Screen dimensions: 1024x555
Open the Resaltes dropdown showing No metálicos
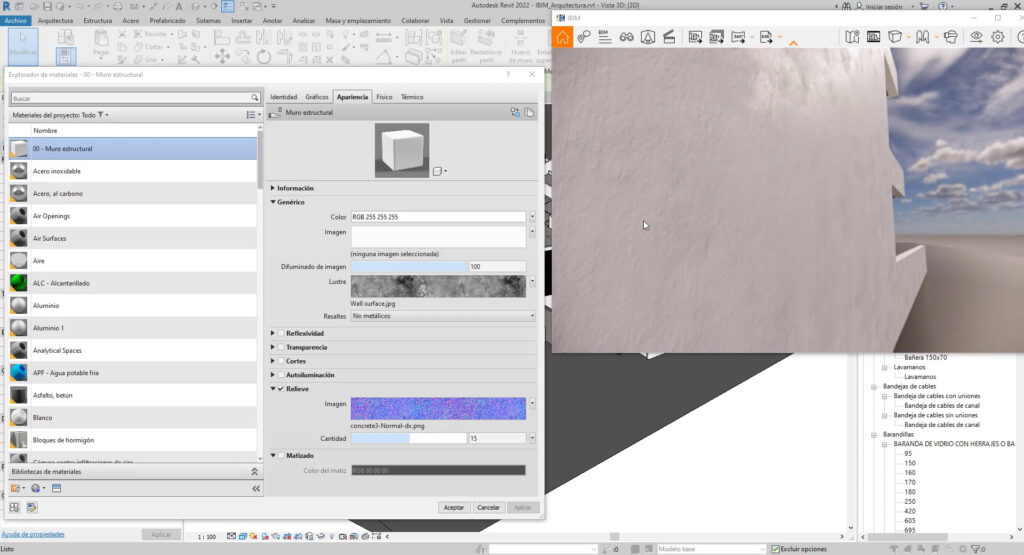tap(443, 316)
